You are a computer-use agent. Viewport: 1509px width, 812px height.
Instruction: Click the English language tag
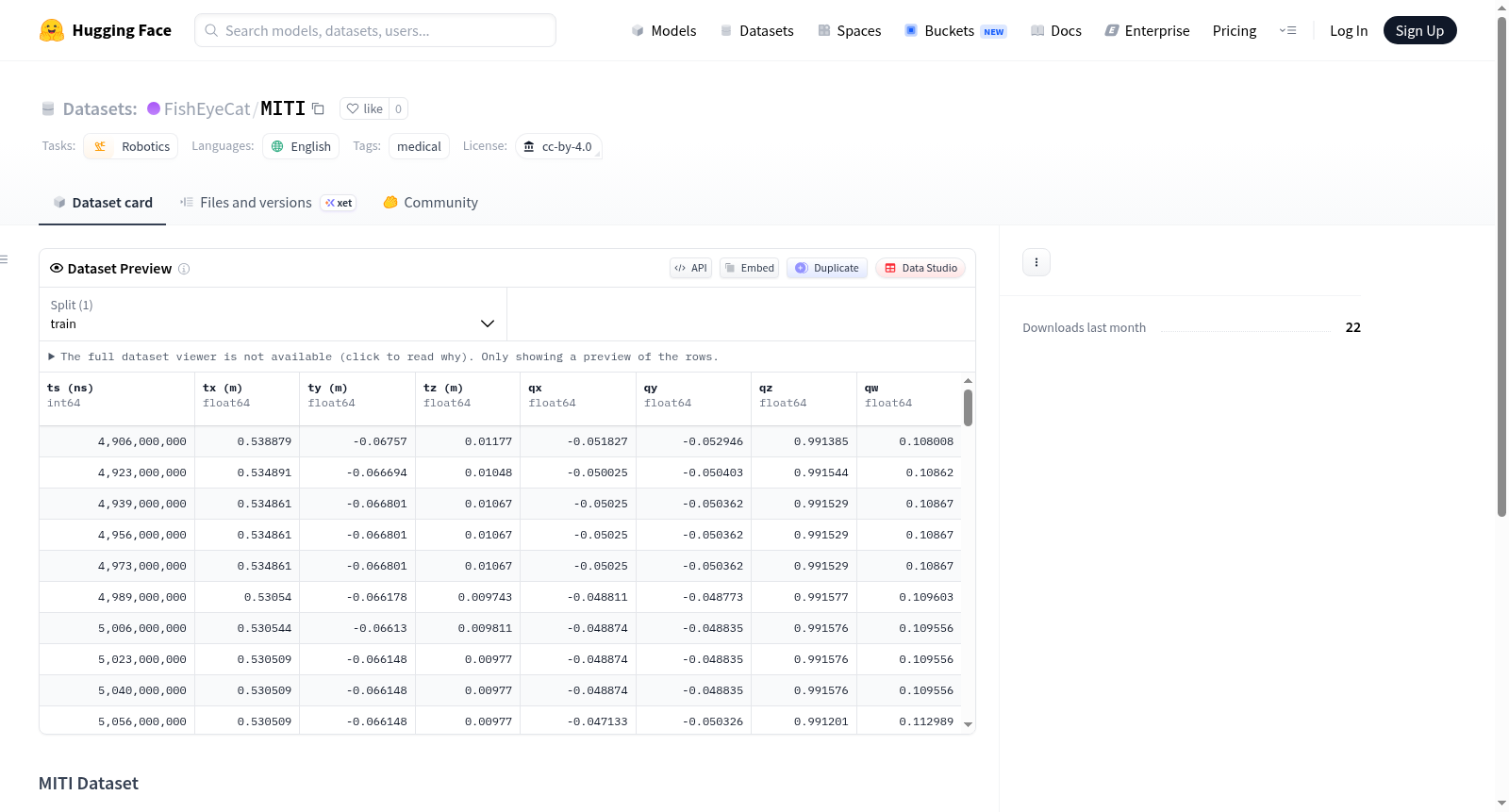[x=301, y=146]
